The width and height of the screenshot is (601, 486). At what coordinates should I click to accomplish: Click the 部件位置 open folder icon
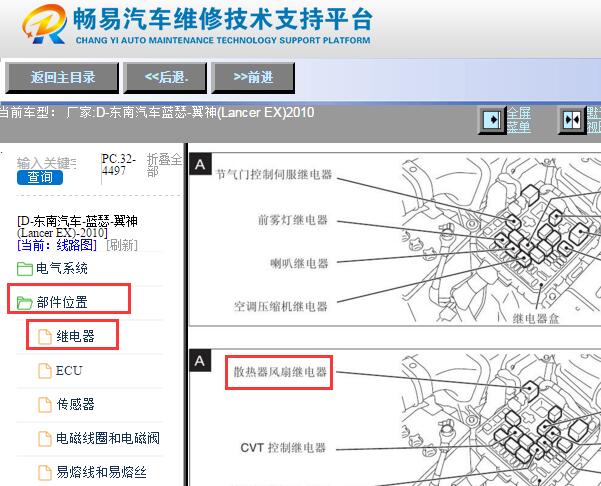[x=25, y=303]
